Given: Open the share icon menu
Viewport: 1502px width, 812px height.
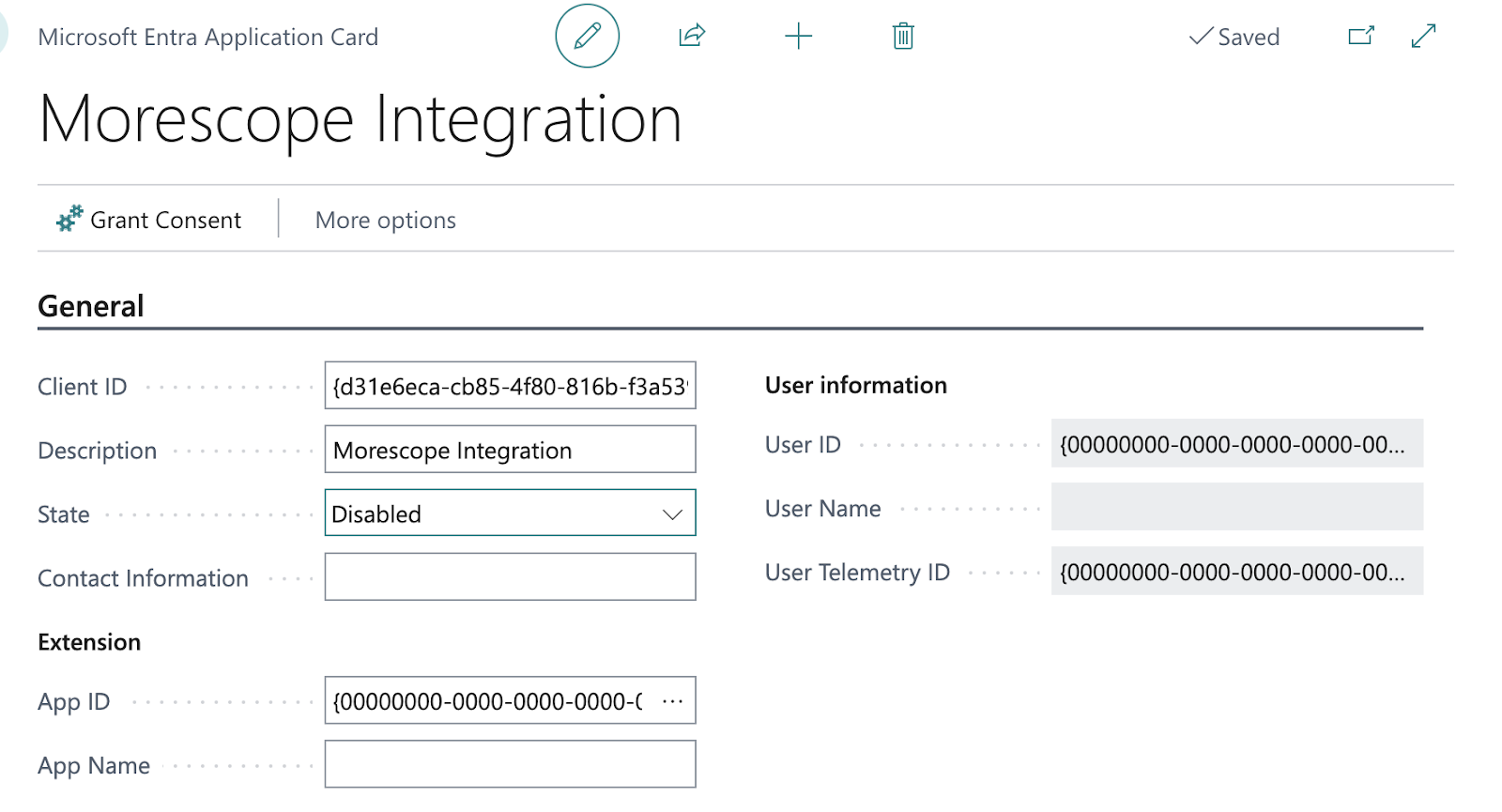Looking at the screenshot, I should pos(692,37).
